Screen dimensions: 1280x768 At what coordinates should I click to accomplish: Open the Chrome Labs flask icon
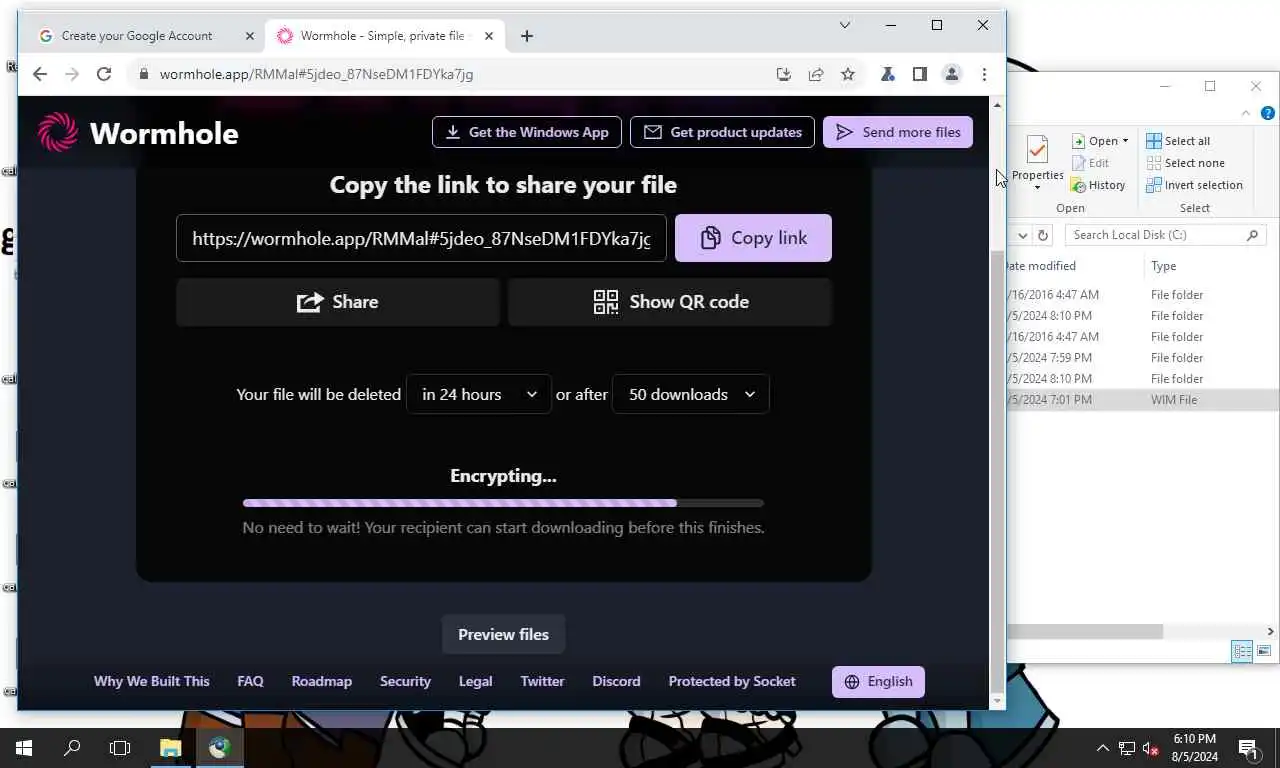(887, 74)
